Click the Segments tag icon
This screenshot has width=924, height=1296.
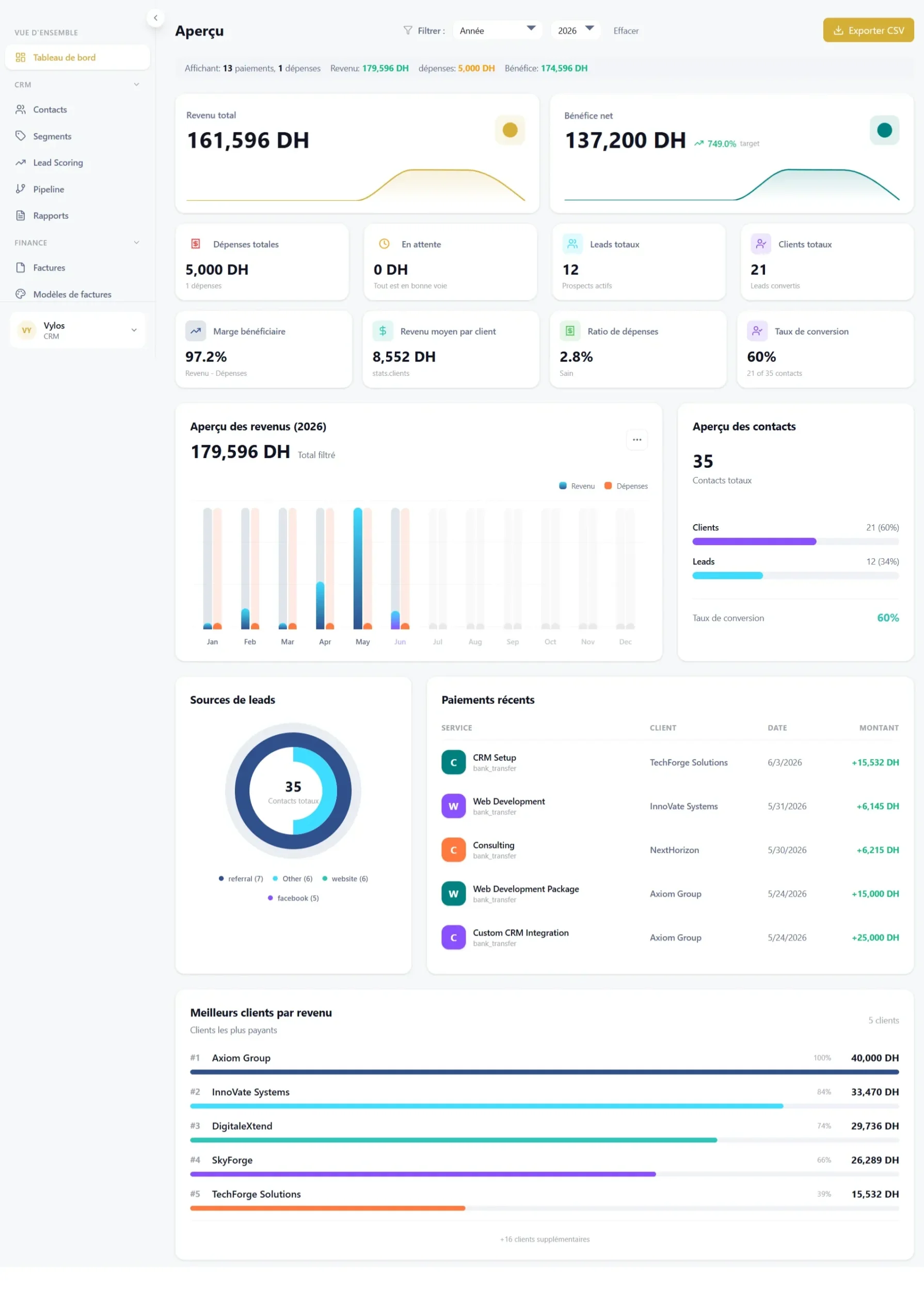point(21,136)
